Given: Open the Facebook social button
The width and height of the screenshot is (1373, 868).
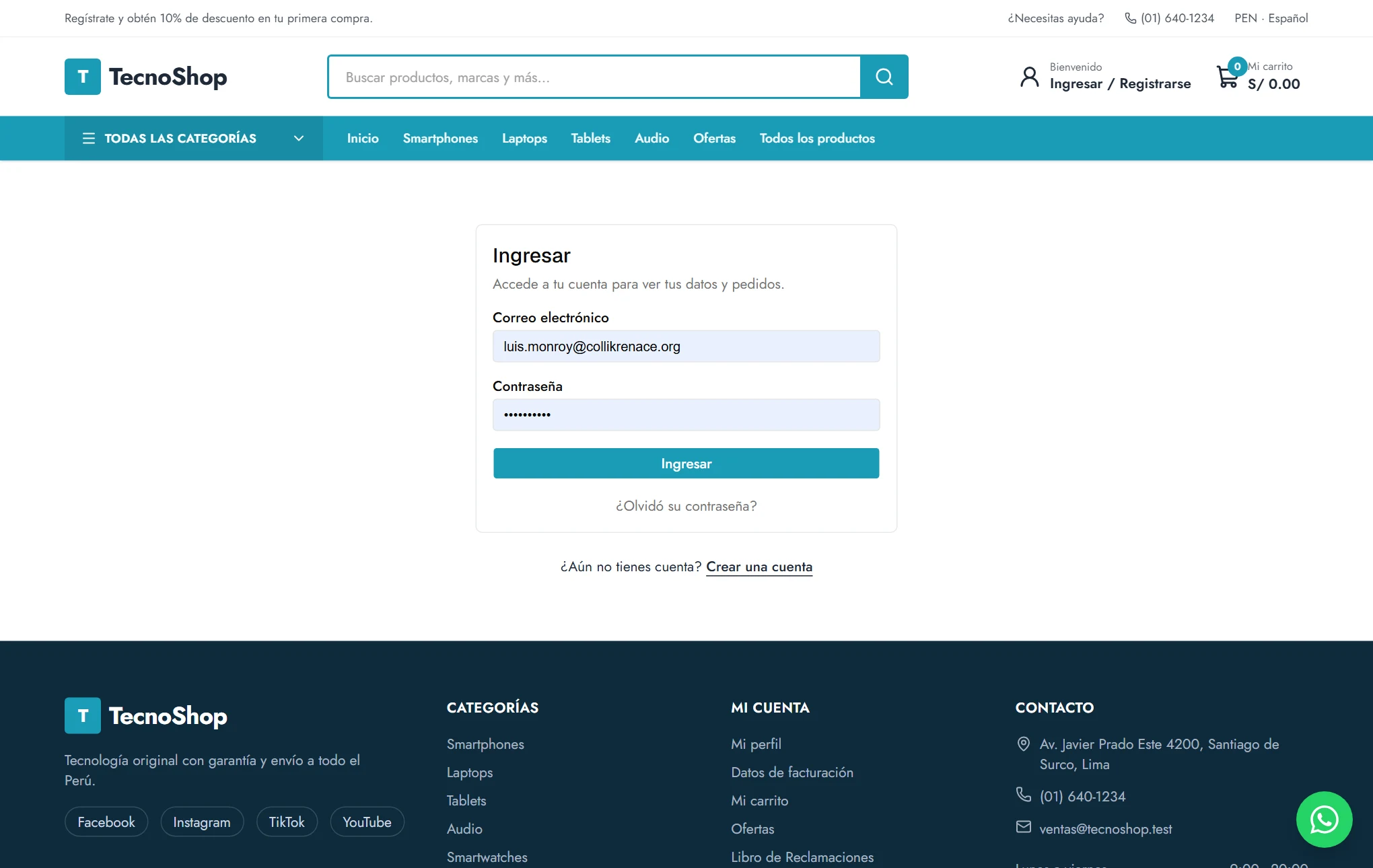Looking at the screenshot, I should [106, 822].
